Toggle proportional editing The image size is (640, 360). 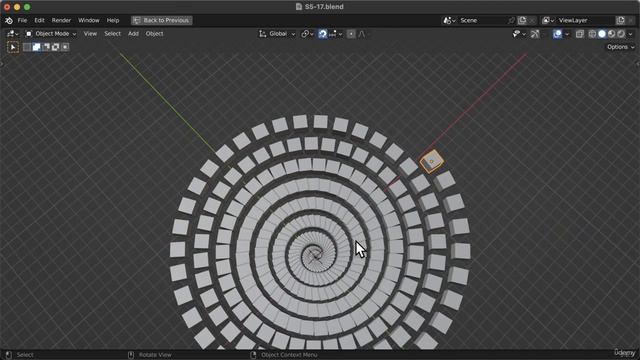351,34
